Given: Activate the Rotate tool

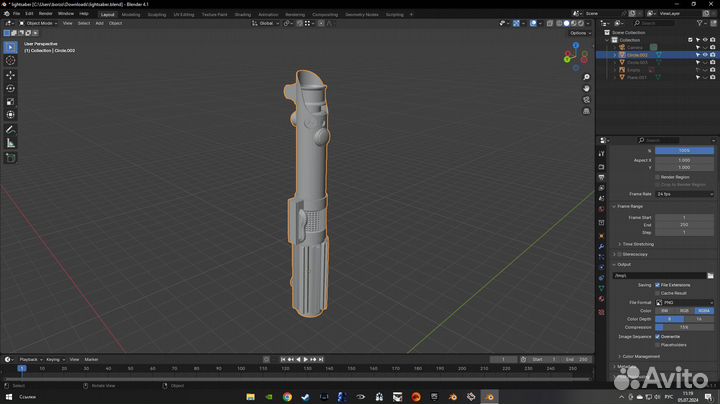Looking at the screenshot, I should pos(11,88).
